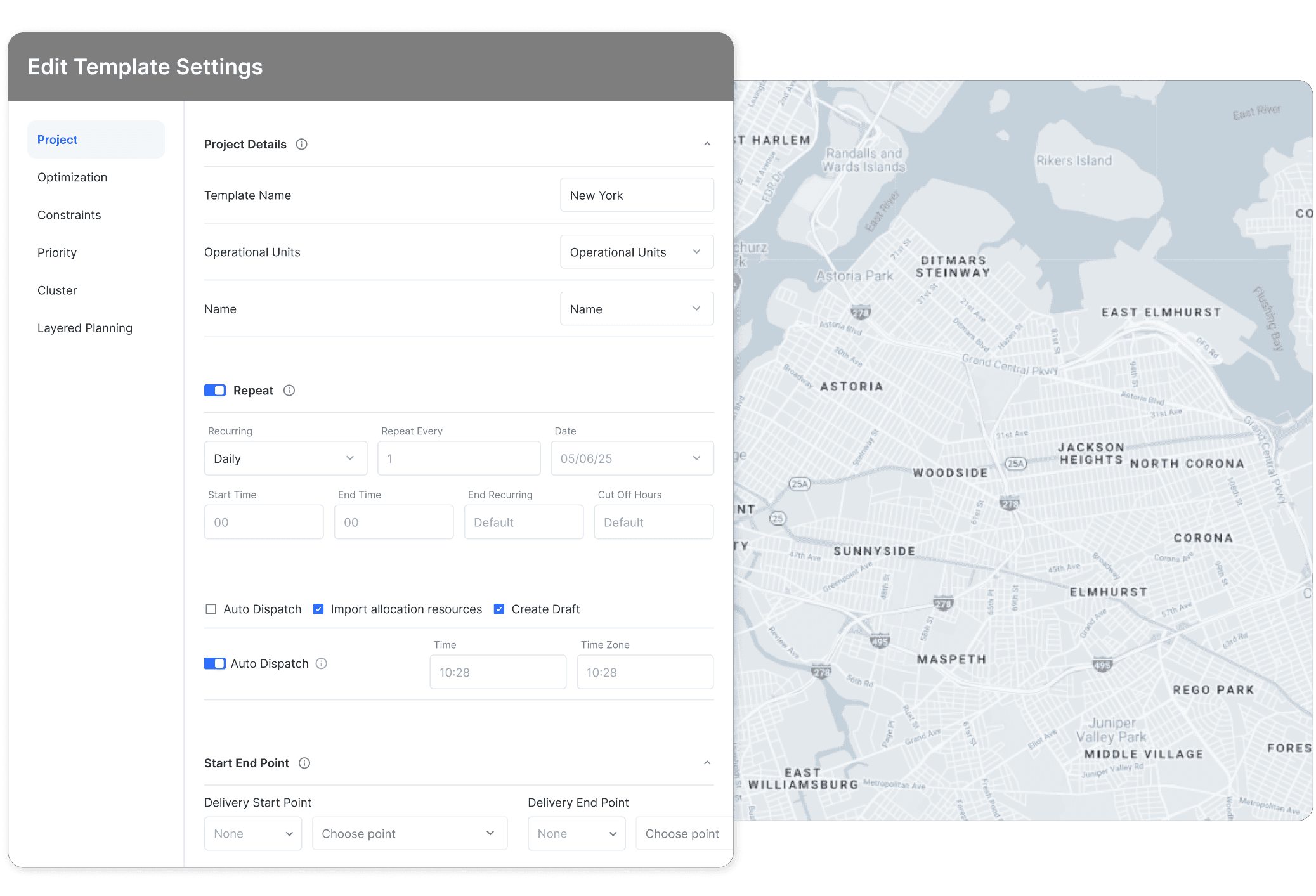Click the Template Name field New York
Image resolution: width=1316 pixels, height=896 pixels.
637,195
